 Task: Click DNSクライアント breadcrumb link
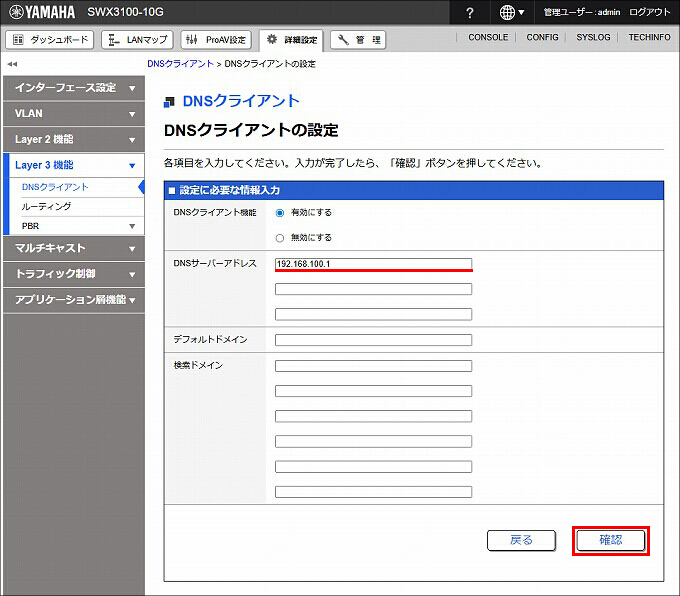pos(180,64)
